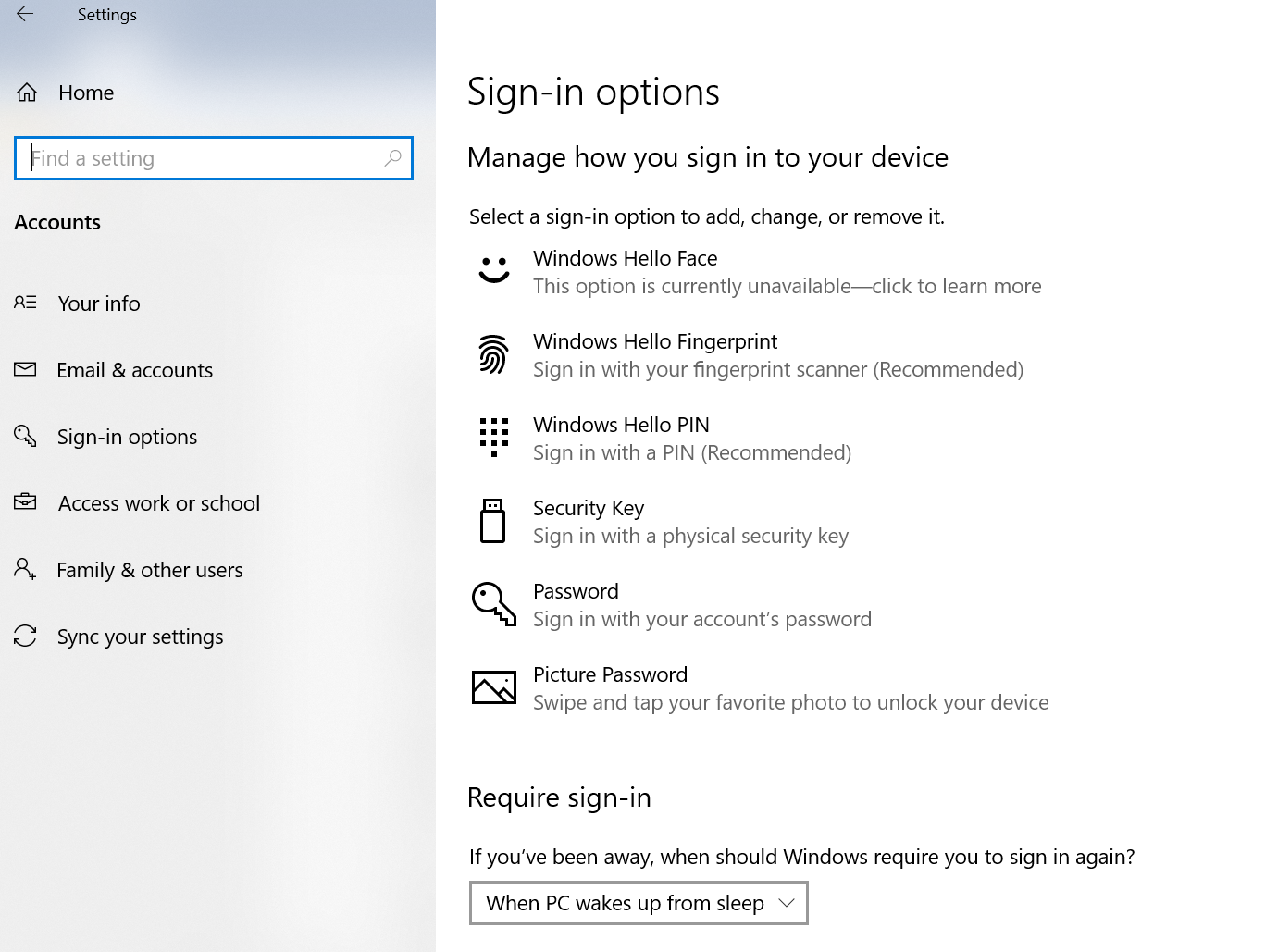The height and width of the screenshot is (952, 1265).
Task: Click the search magnifier in Find a setting
Action: pyautogui.click(x=392, y=158)
